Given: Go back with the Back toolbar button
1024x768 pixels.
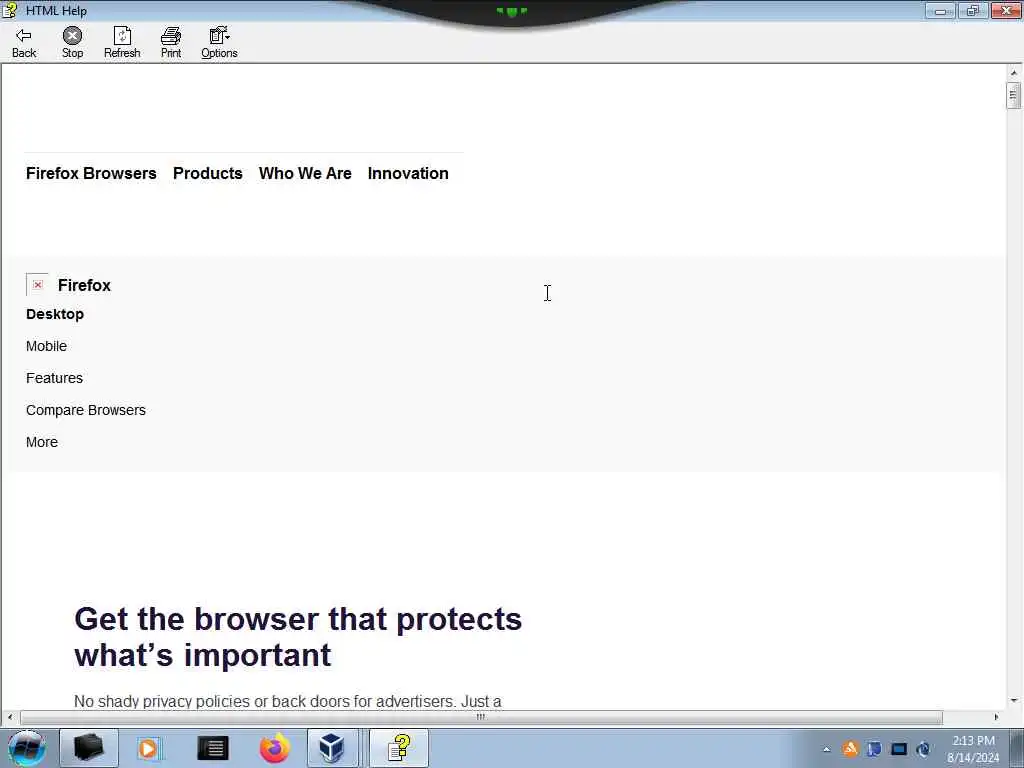Looking at the screenshot, I should click(x=24, y=43).
